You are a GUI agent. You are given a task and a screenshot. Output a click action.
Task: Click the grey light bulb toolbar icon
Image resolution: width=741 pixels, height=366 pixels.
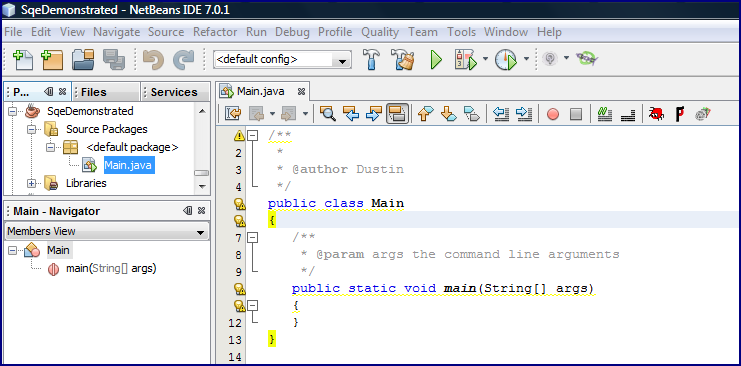coord(549,59)
